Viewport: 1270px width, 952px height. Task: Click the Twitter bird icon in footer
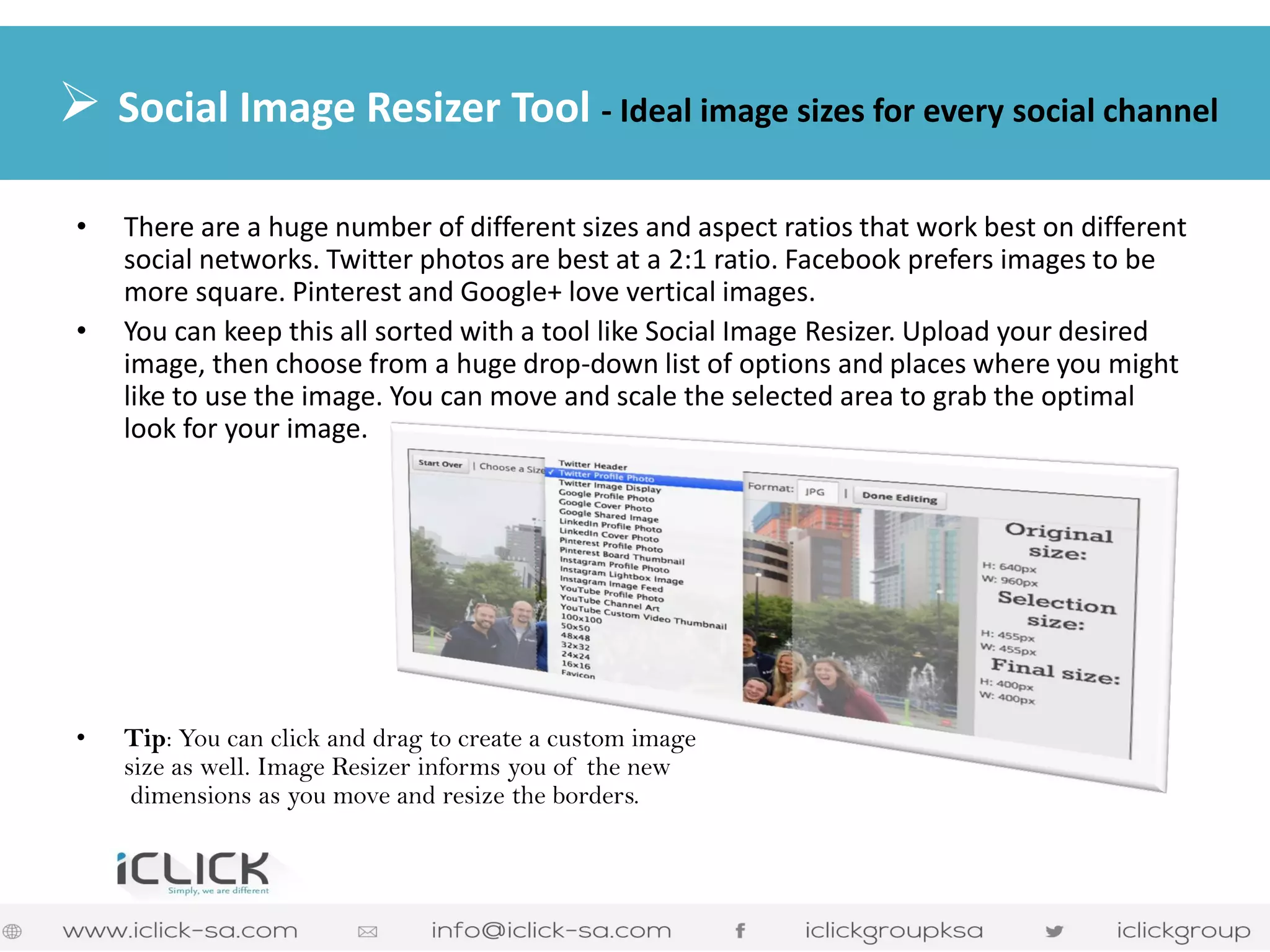(1054, 931)
